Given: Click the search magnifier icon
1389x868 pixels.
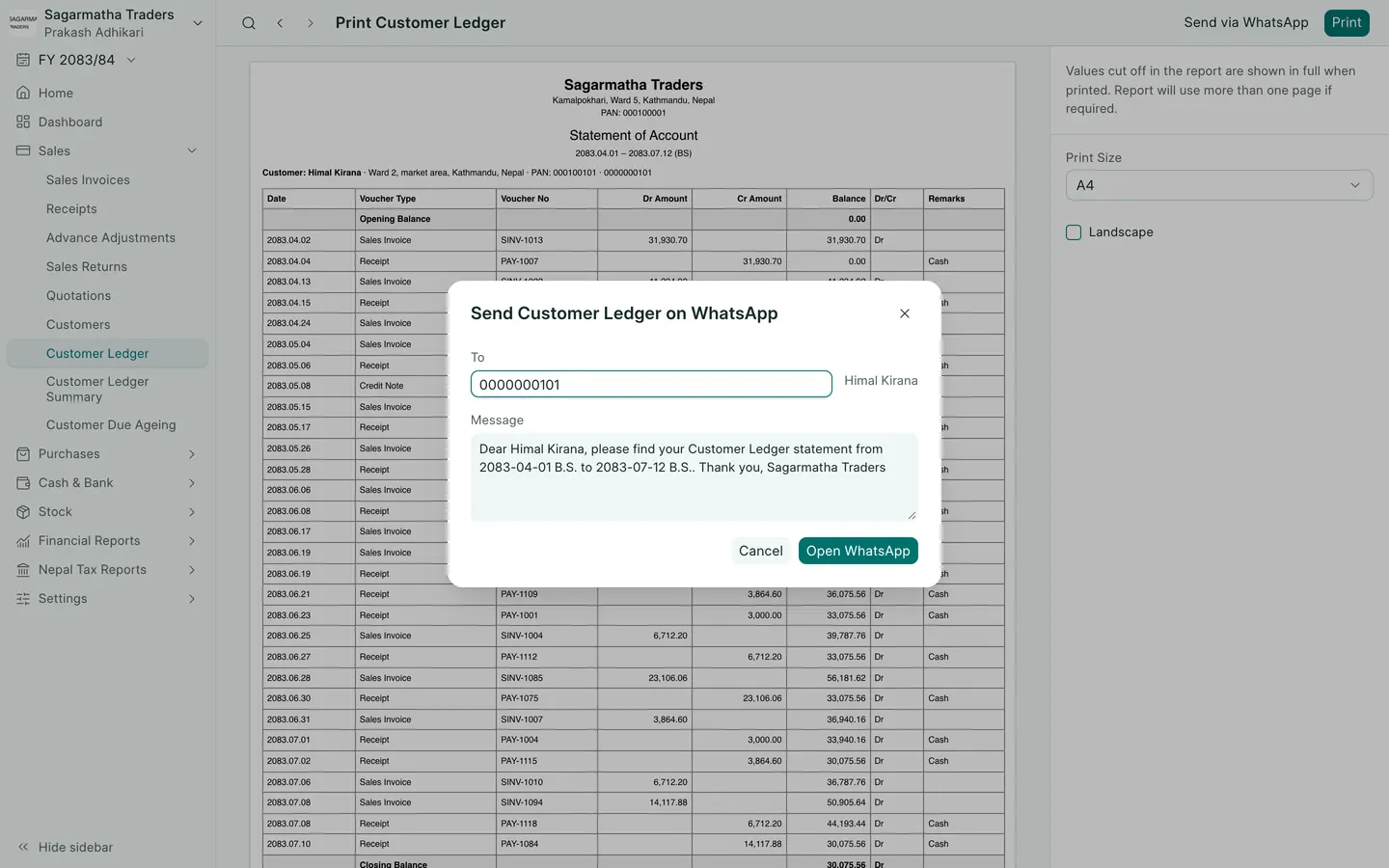Looking at the screenshot, I should pyautogui.click(x=249, y=23).
